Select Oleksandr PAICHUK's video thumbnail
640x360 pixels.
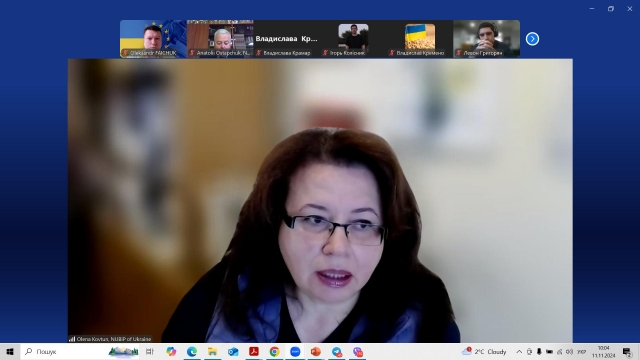153,39
